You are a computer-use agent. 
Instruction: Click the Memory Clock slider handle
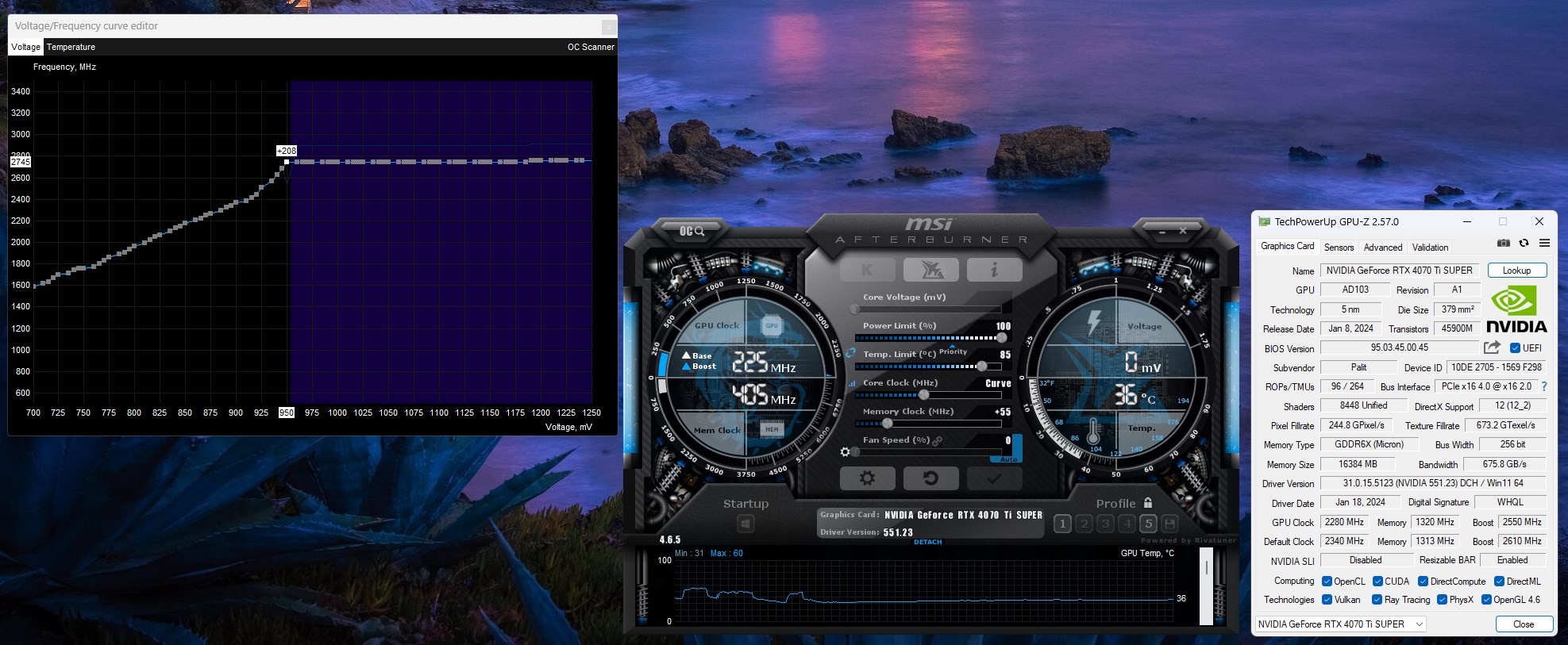tap(887, 423)
